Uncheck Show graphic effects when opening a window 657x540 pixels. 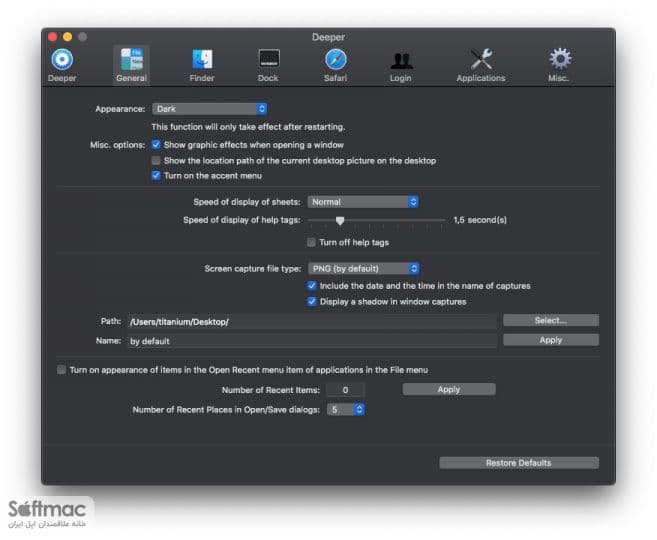click(x=156, y=145)
